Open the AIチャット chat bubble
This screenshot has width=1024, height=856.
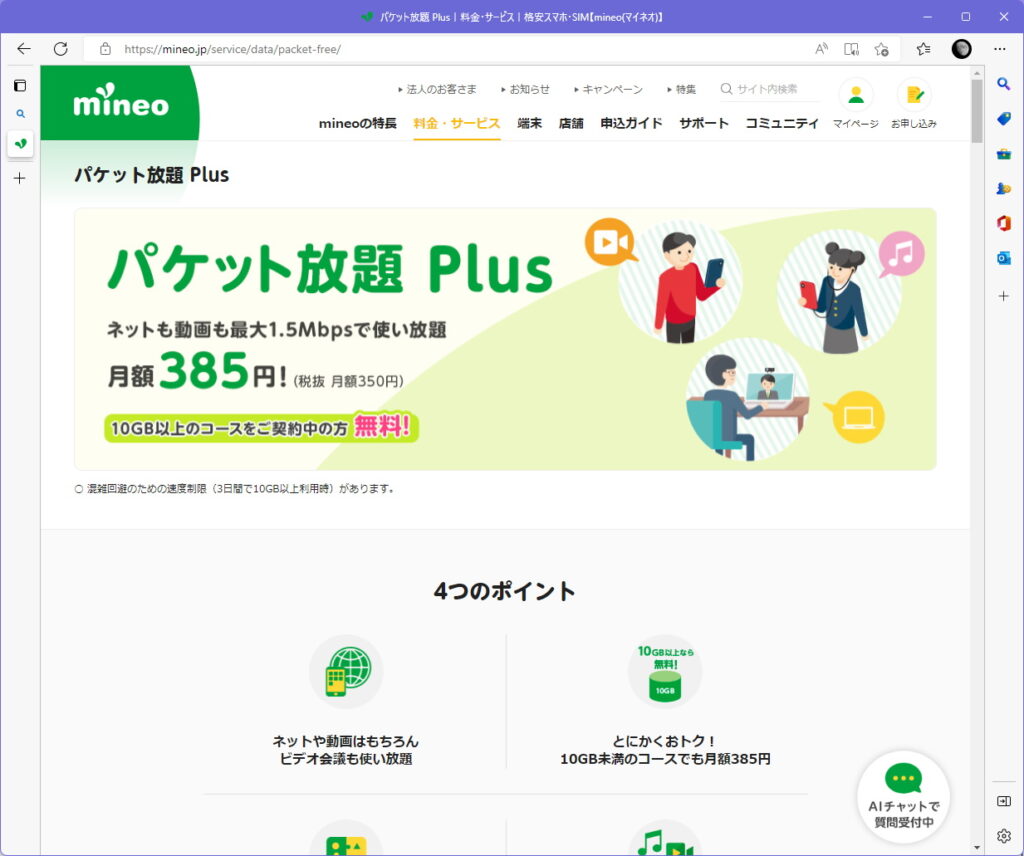pyautogui.click(x=904, y=797)
